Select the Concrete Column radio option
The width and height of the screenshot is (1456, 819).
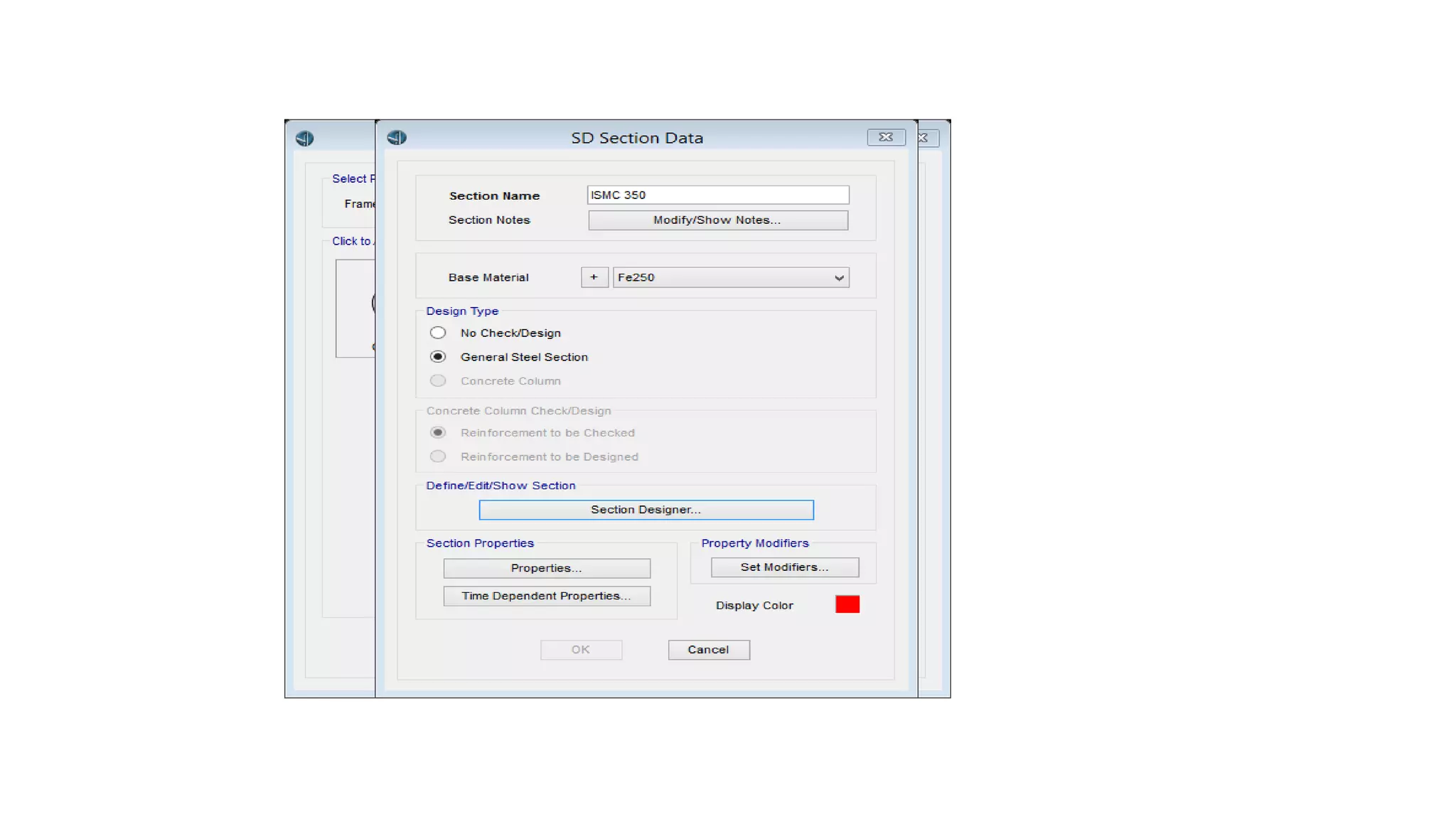(x=438, y=381)
